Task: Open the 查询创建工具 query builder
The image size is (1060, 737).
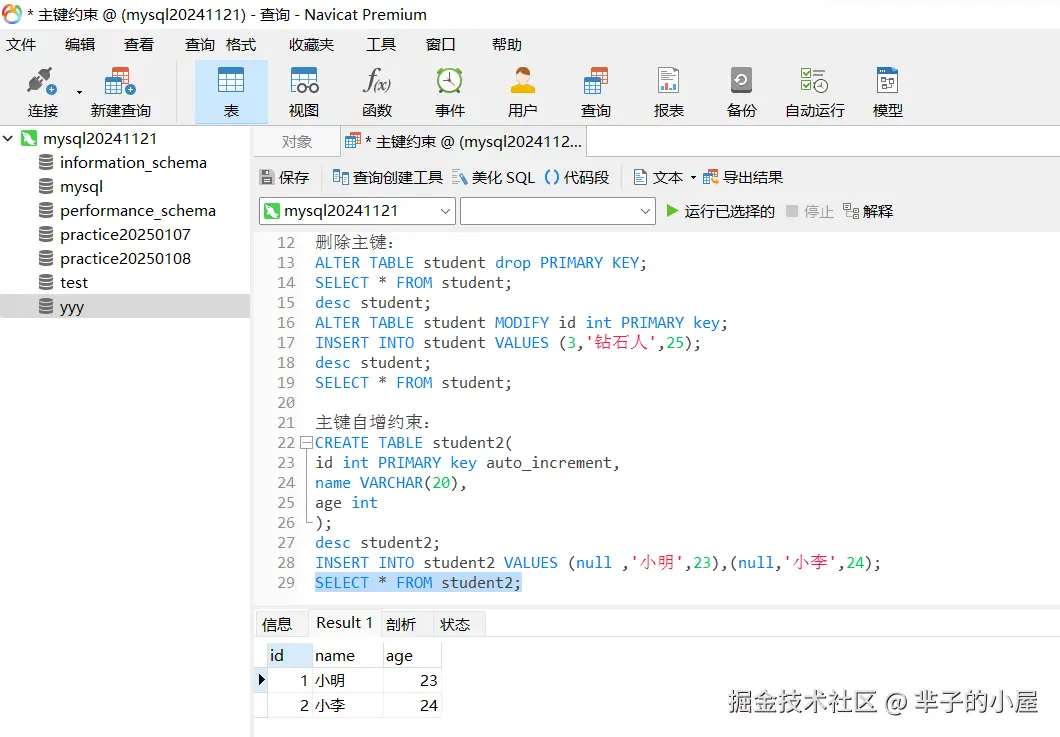Action: 387,178
